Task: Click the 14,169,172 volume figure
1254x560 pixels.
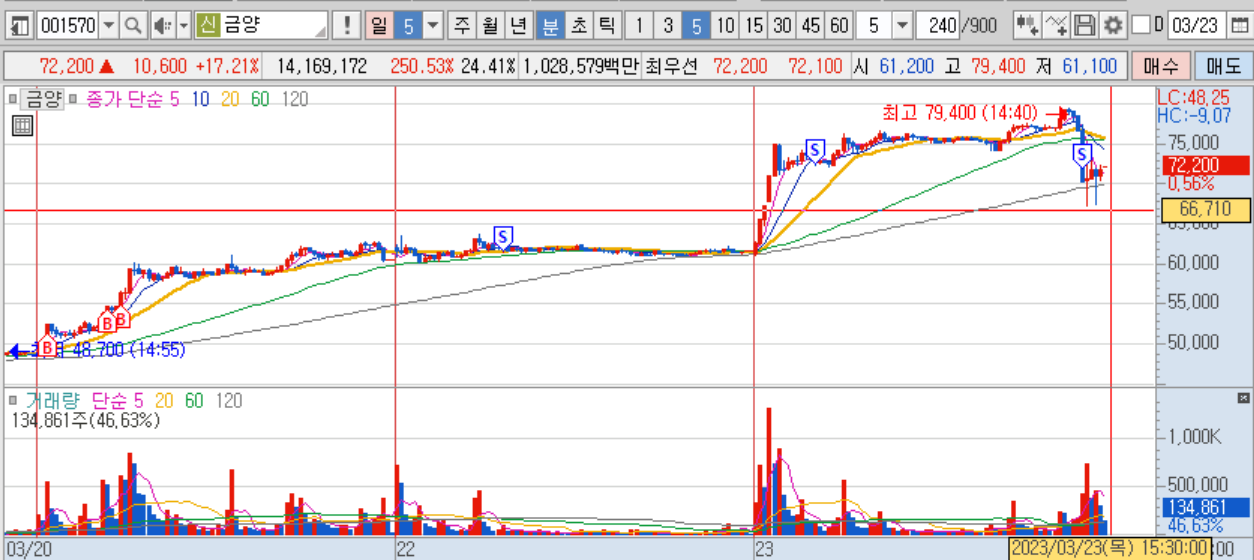Action: 322,67
